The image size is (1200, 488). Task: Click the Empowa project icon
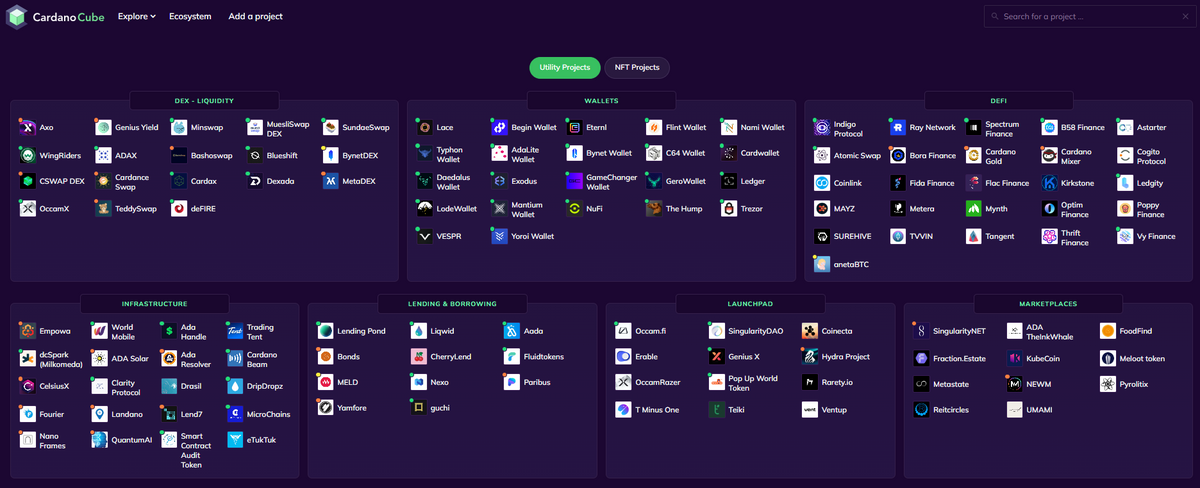(x=27, y=330)
